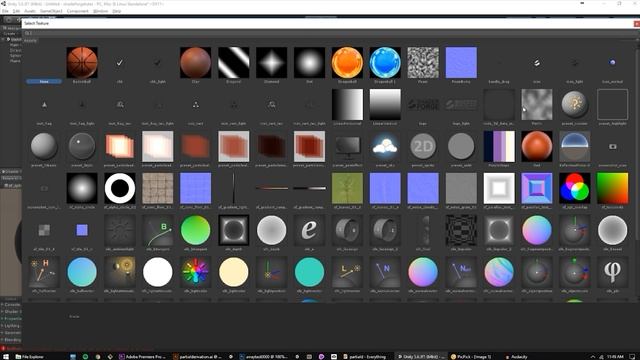Pick the red-green gradient texcoords texture
This screenshot has width=640, height=360.
click(612, 188)
